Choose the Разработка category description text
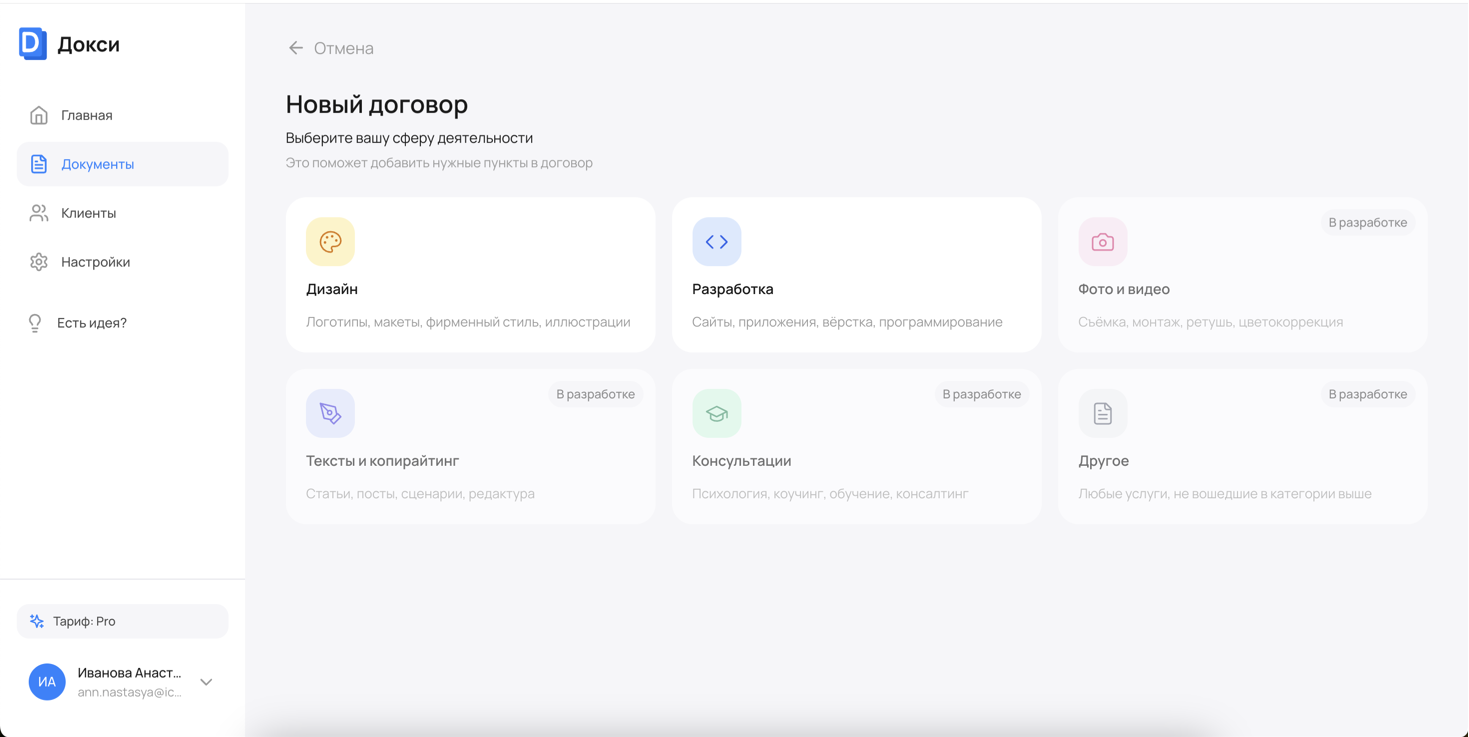This screenshot has width=1469, height=737. point(847,322)
